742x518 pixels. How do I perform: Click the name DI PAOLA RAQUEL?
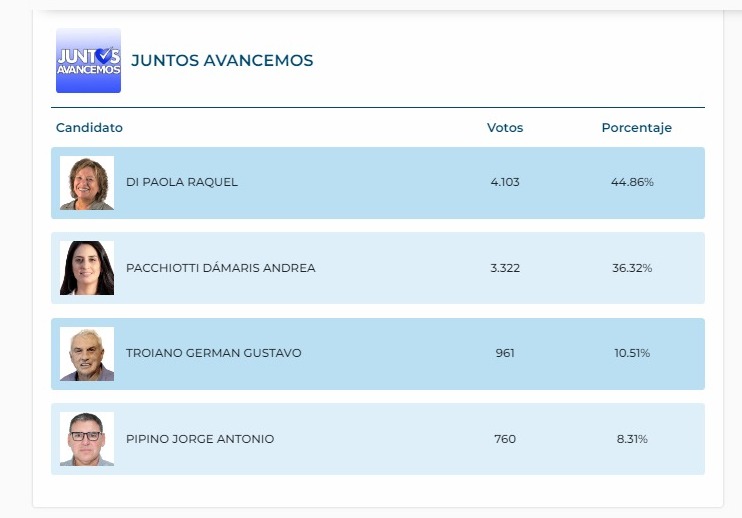(182, 182)
